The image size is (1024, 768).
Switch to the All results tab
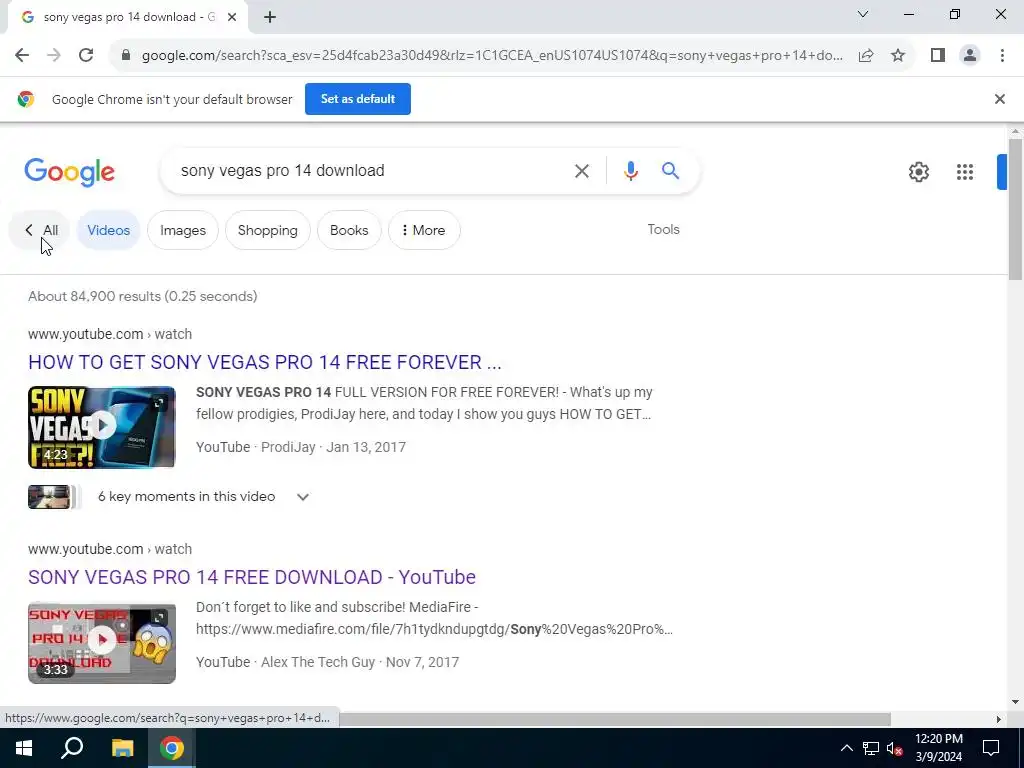coord(40,230)
